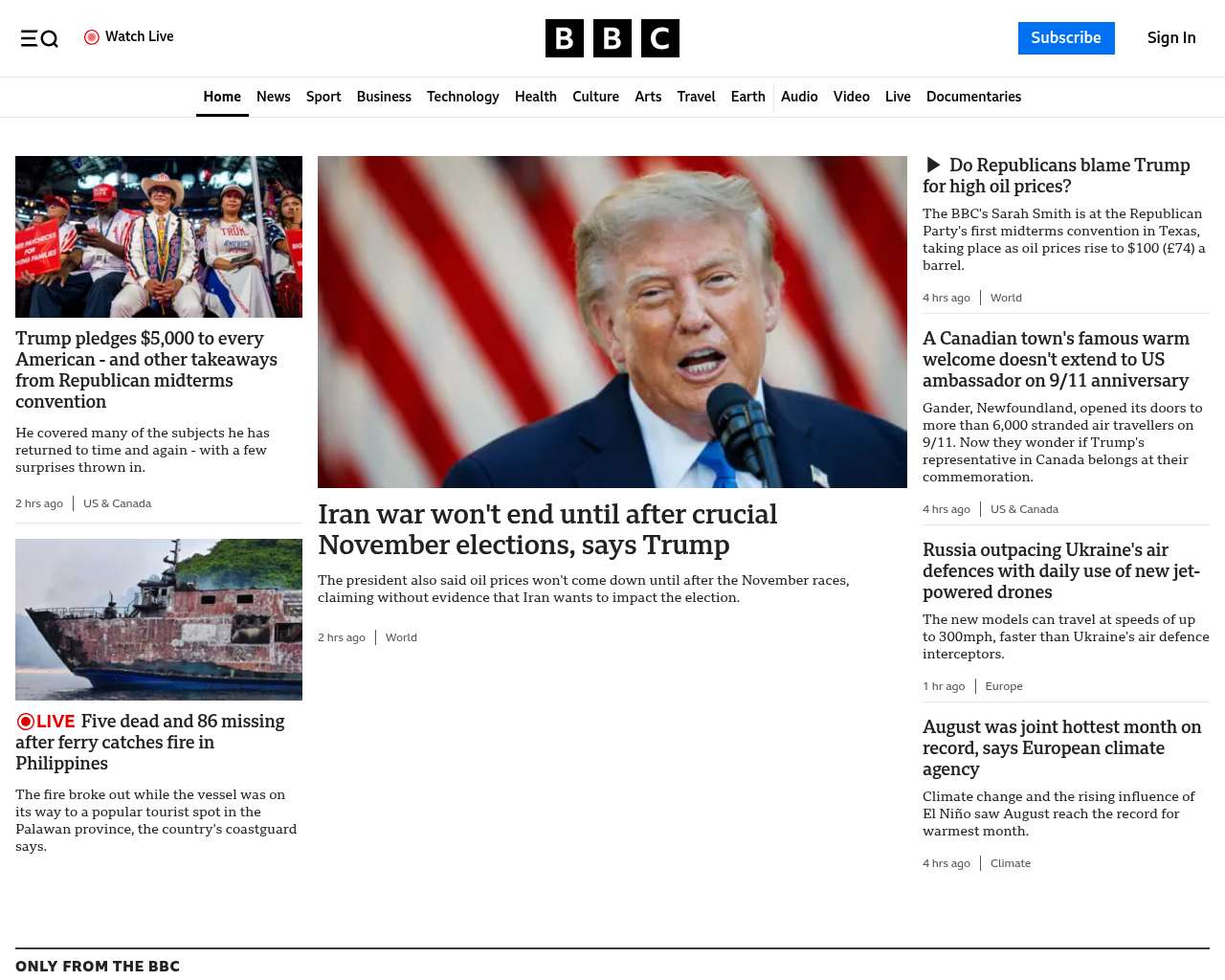This screenshot has height=980, width=1225.
Task: Click the Watch Live red dot icon
Action: tap(92, 37)
